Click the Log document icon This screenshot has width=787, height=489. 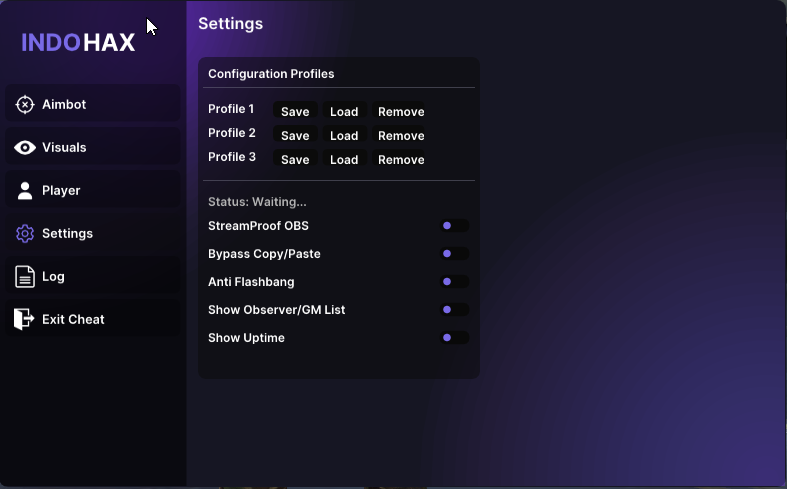(x=25, y=277)
